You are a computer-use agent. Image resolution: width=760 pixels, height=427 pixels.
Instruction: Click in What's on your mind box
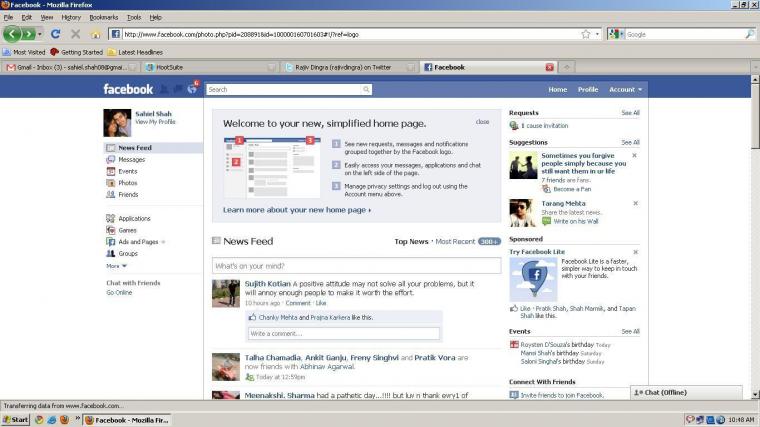click(x=357, y=266)
